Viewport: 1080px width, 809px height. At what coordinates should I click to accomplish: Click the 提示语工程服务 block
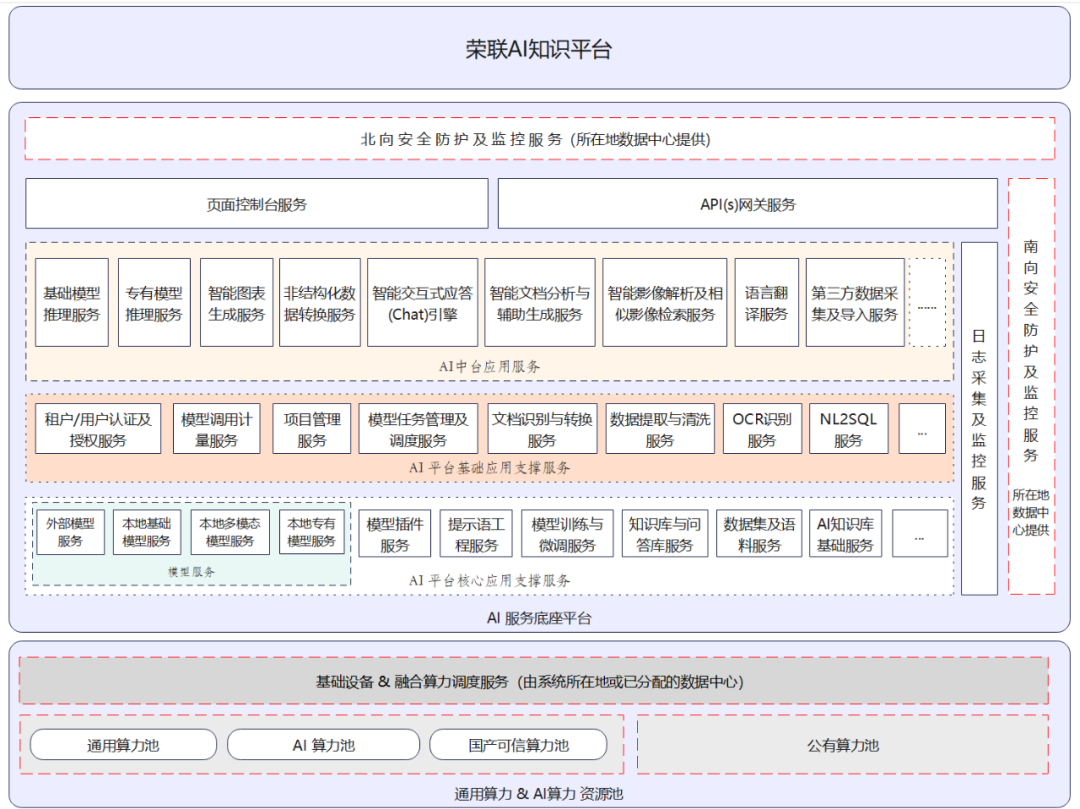tap(476, 534)
